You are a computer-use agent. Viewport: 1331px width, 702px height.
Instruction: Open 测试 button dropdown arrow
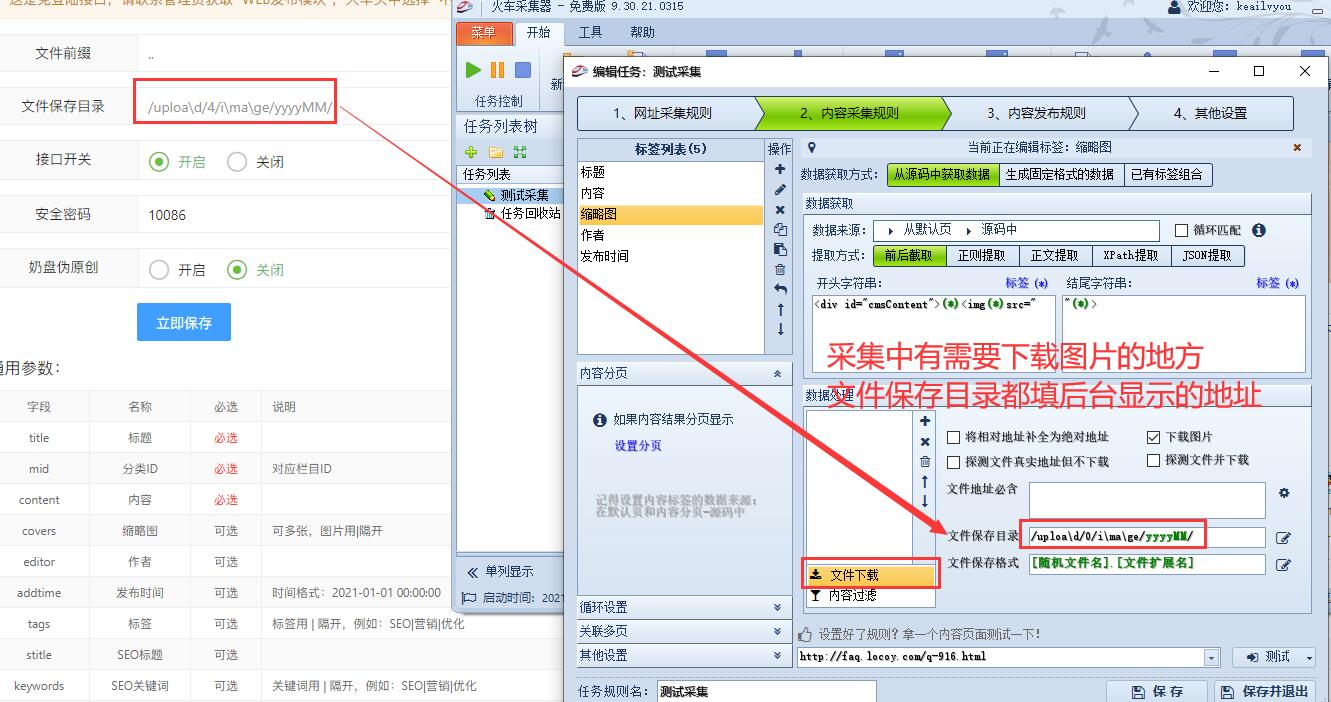click(1310, 657)
